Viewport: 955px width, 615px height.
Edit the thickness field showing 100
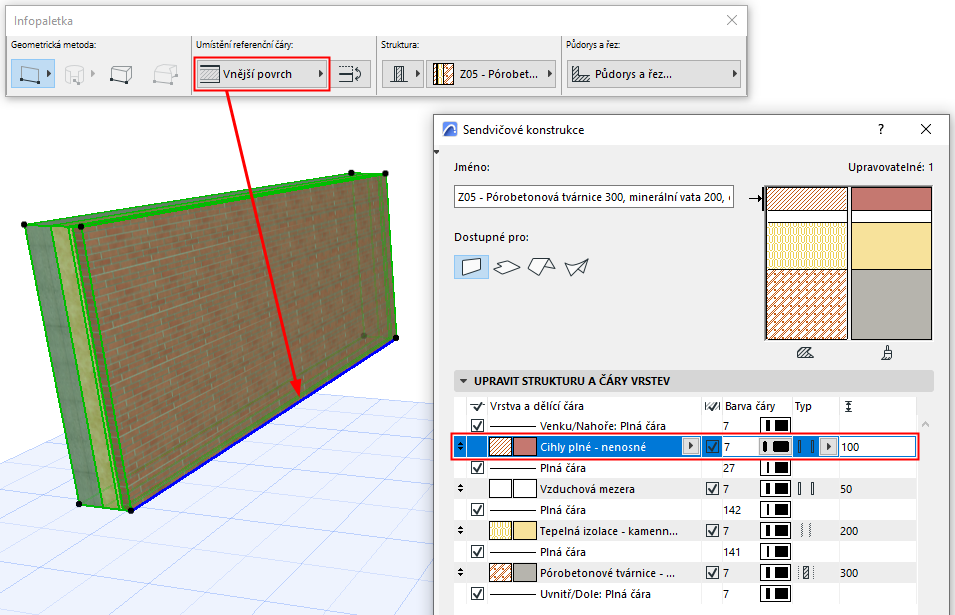(877, 446)
